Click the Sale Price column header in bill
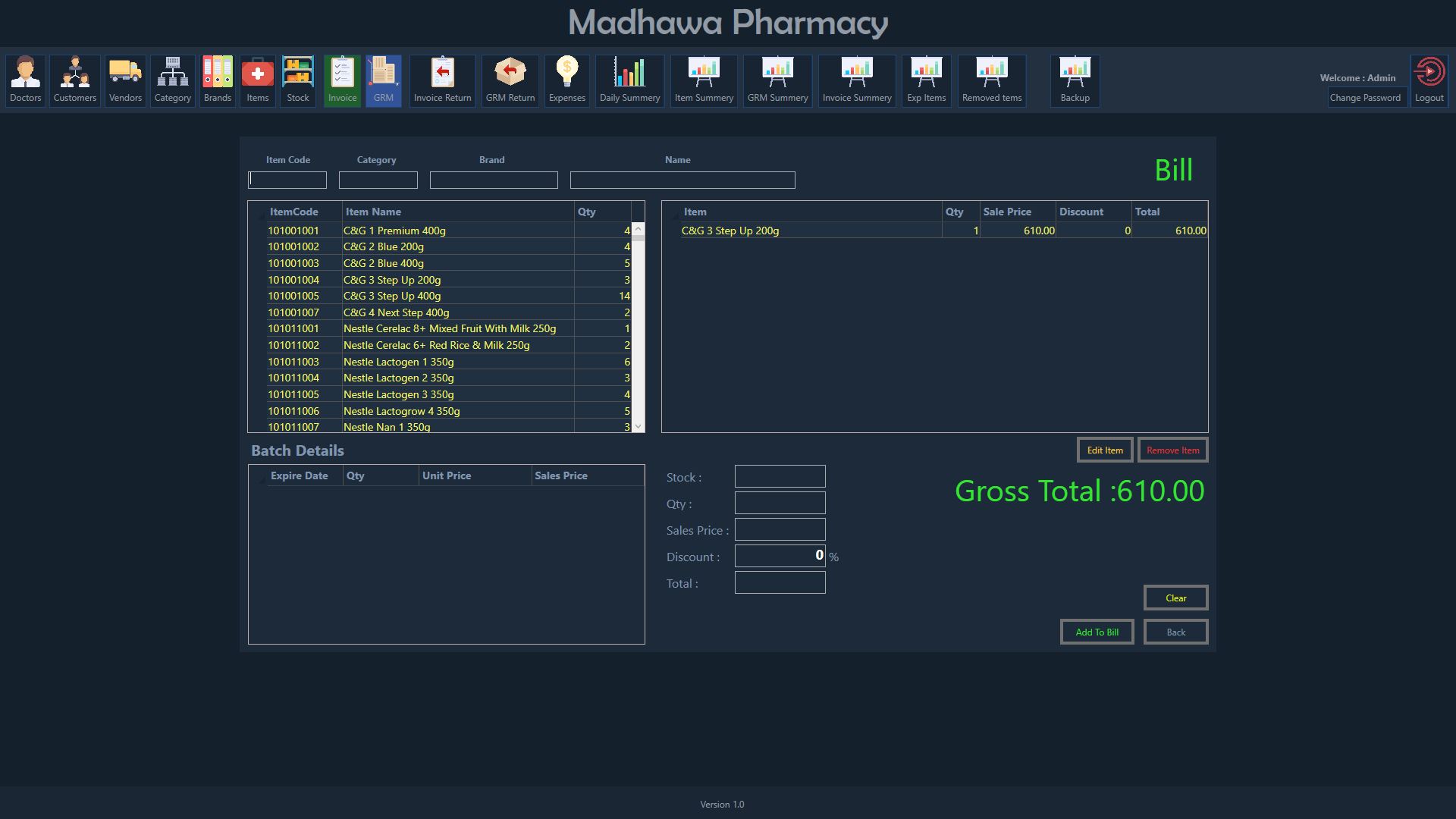 pyautogui.click(x=1018, y=212)
